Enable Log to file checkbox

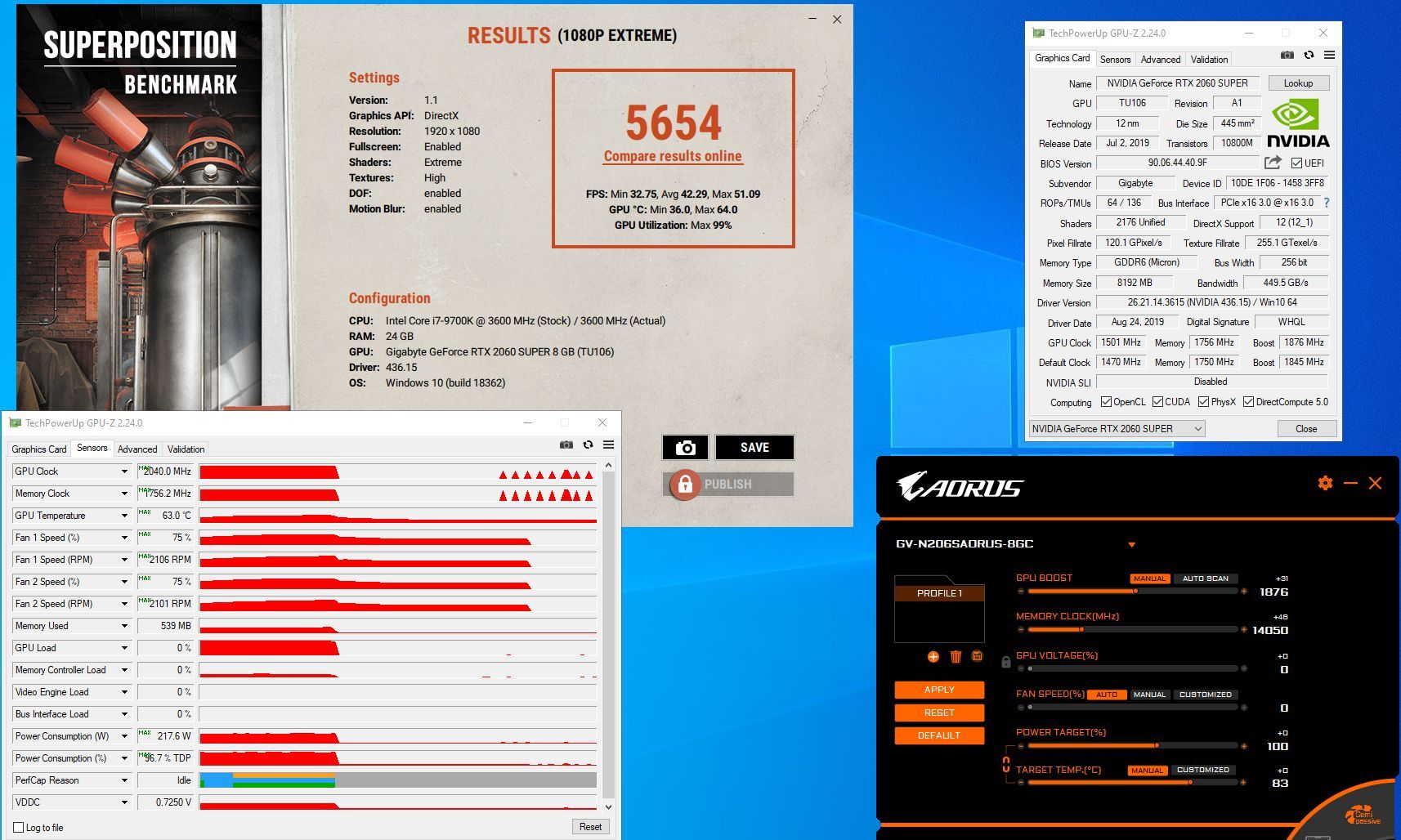pyautogui.click(x=18, y=827)
